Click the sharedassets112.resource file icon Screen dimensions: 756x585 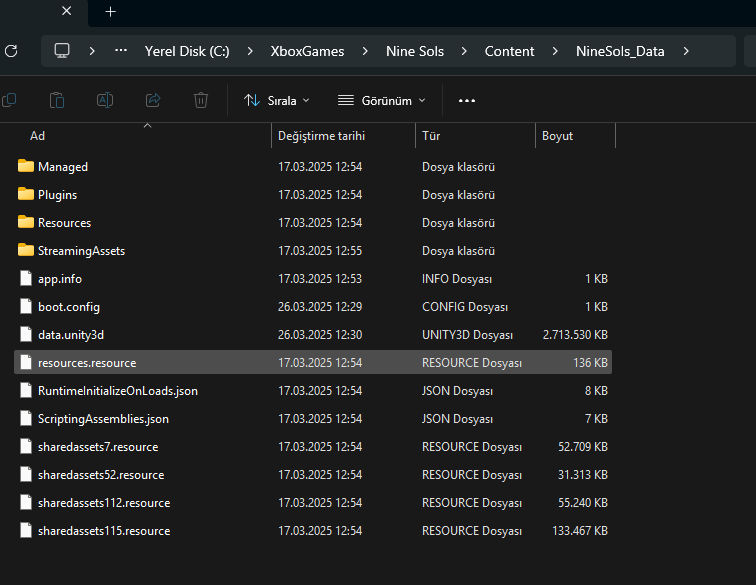[26, 502]
